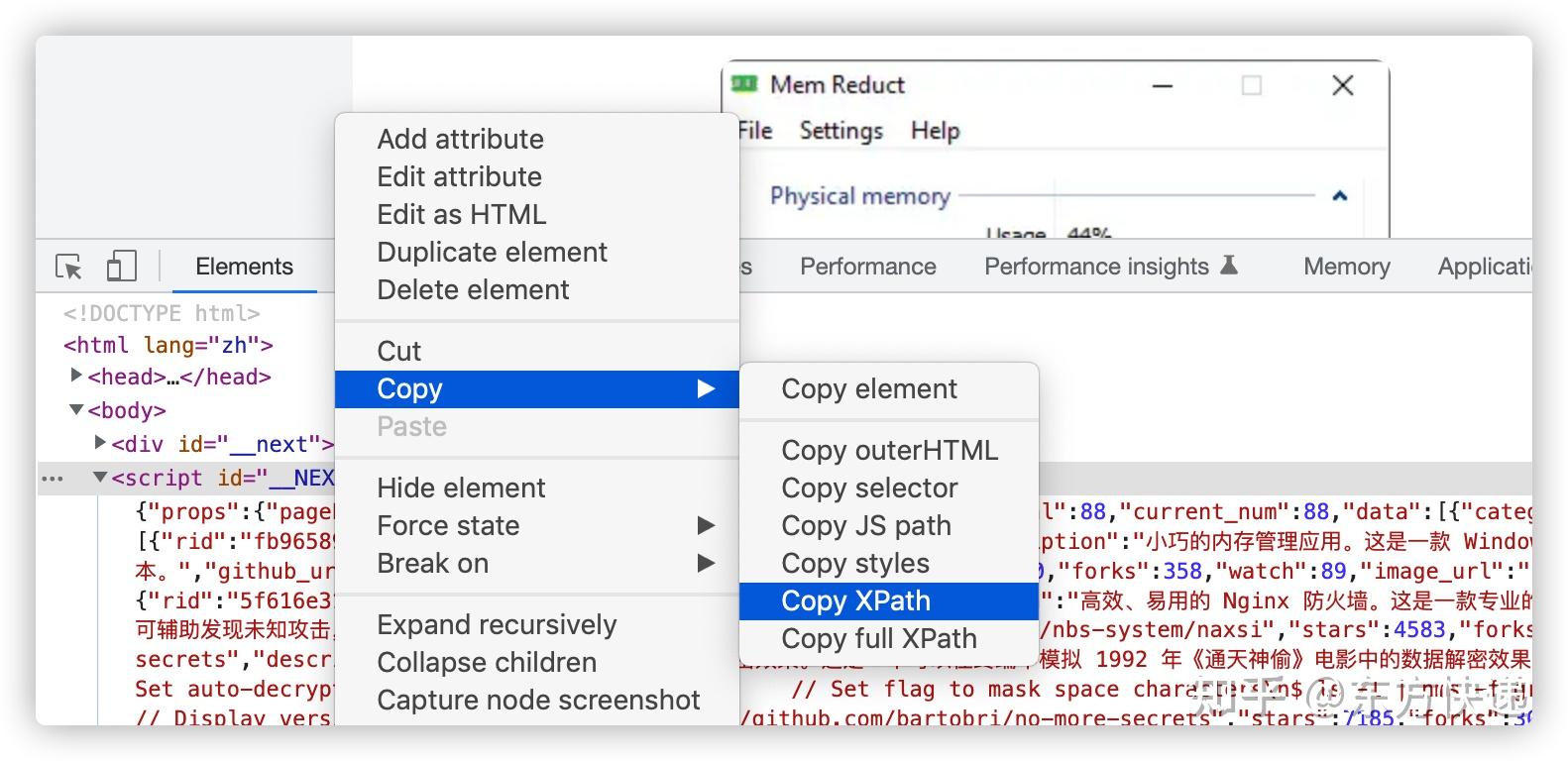Collapse the Physical memory section chevron
1568x761 pixels.
tap(1339, 196)
